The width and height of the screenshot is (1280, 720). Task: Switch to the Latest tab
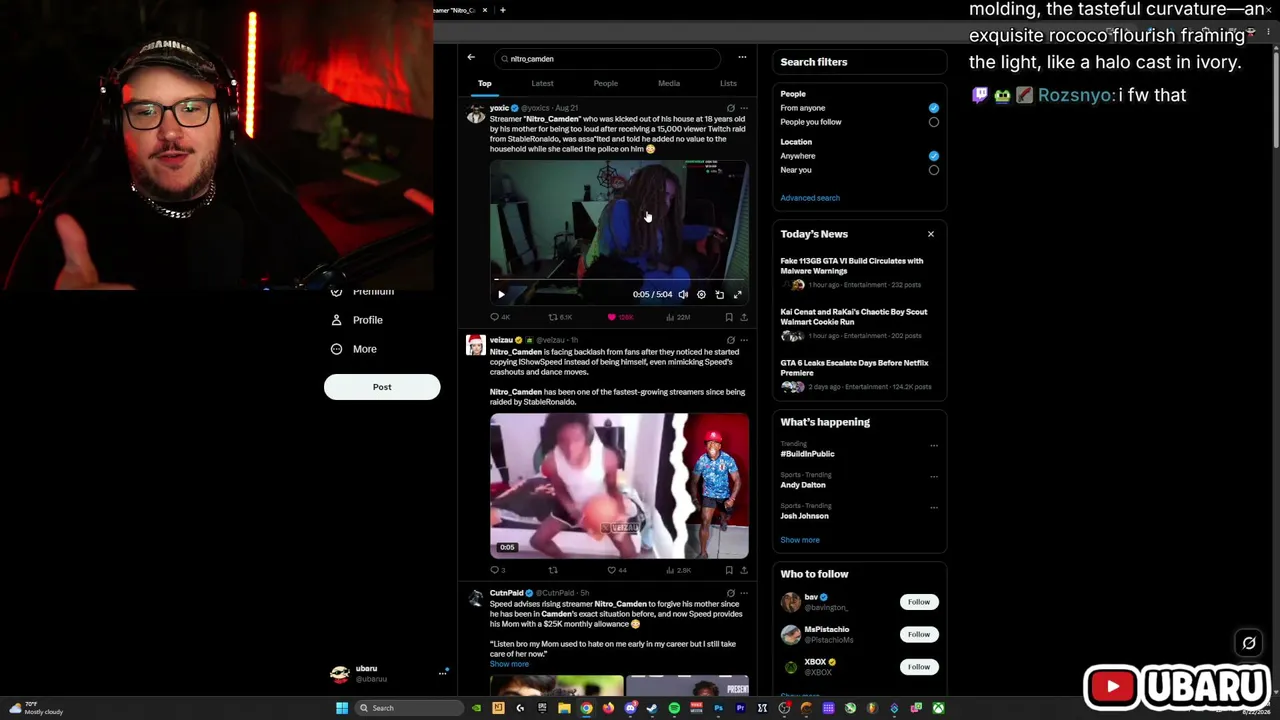542,83
